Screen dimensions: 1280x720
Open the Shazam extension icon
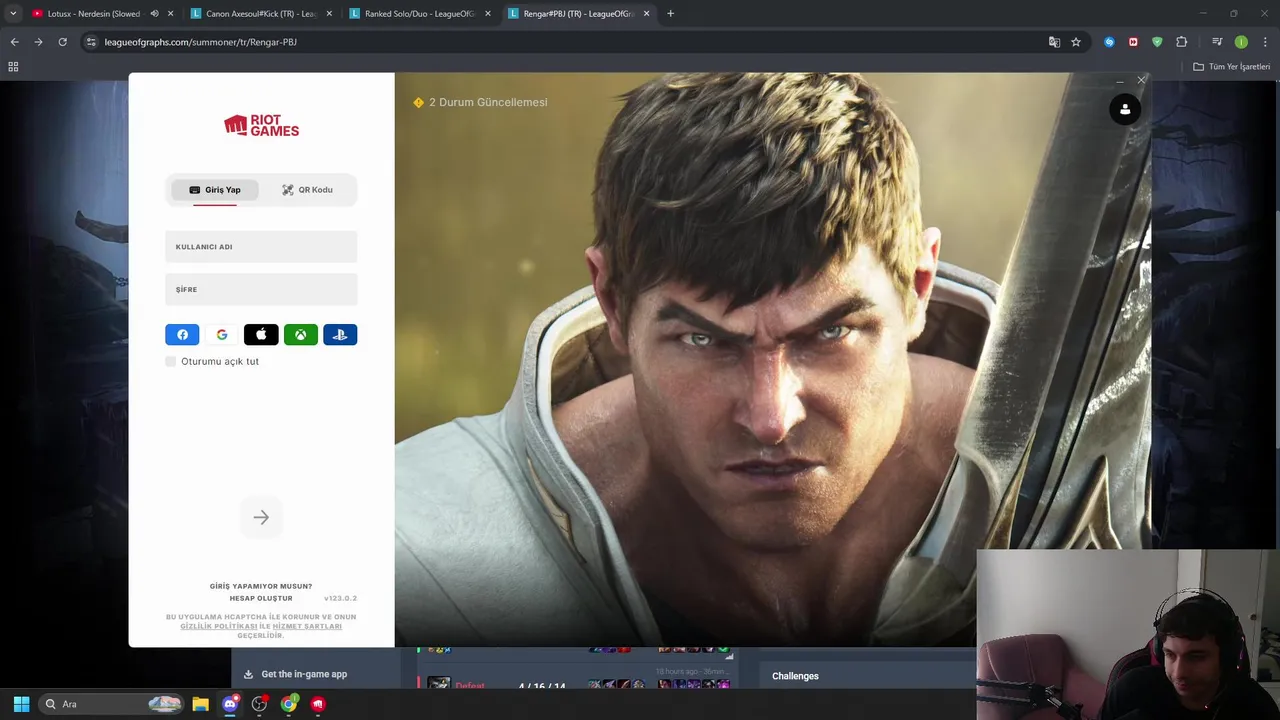(1109, 42)
